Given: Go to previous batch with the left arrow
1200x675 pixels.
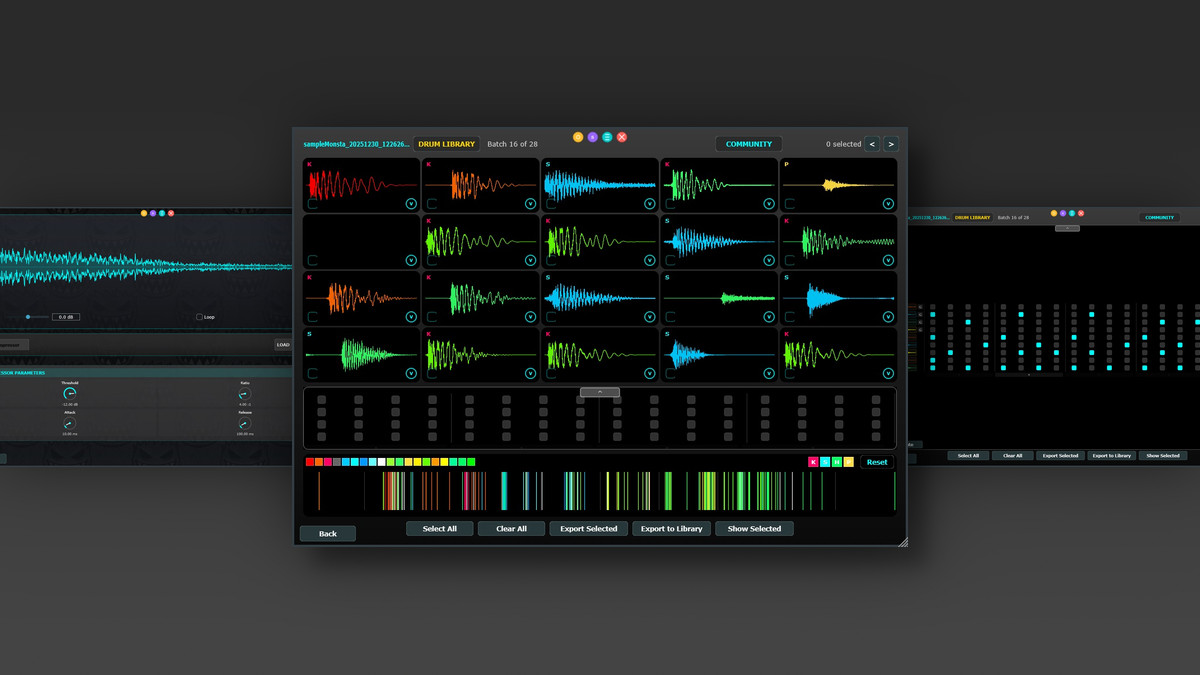Looking at the screenshot, I should (x=872, y=144).
